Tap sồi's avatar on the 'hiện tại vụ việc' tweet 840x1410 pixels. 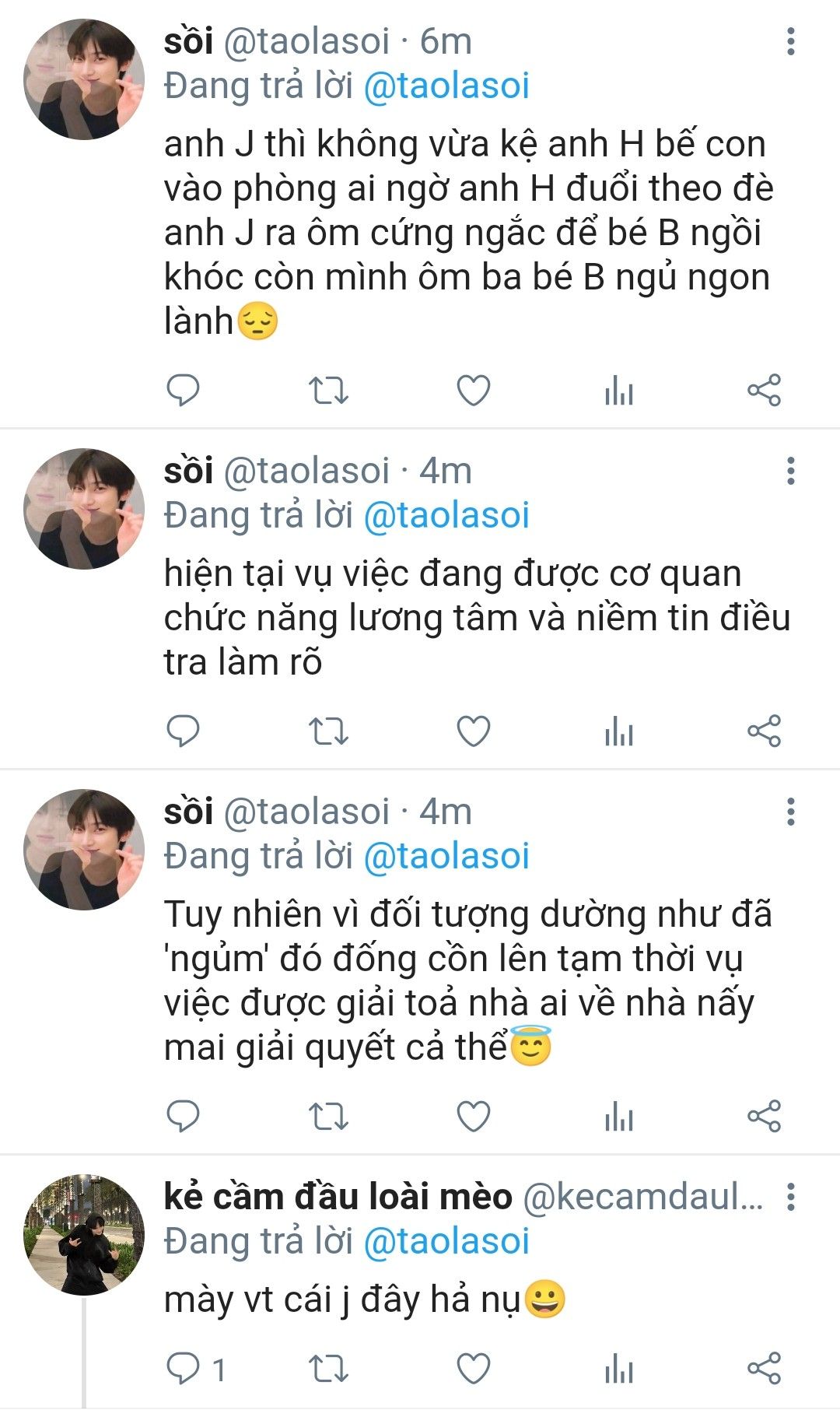[84, 509]
